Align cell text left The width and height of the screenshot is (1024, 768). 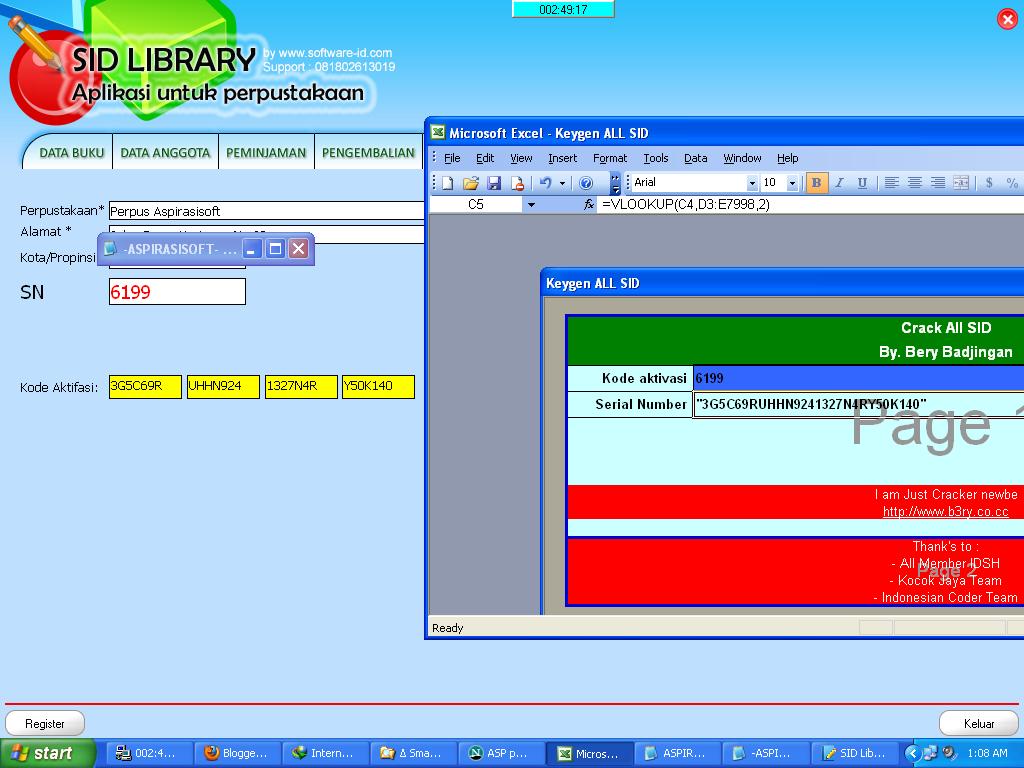[x=891, y=183]
